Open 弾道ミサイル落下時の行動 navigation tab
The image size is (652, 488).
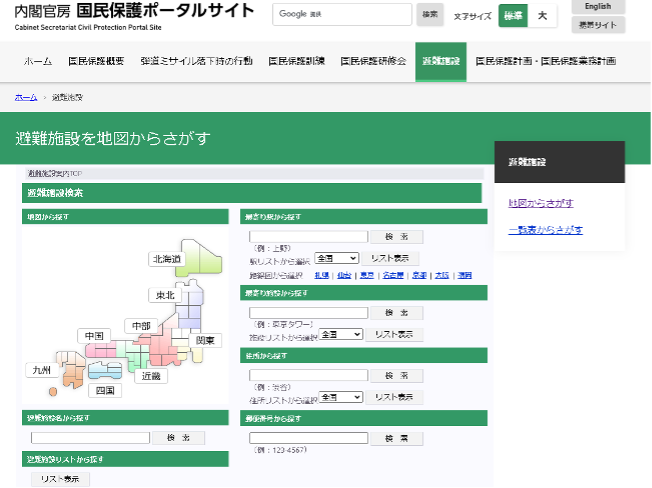[x=196, y=61]
